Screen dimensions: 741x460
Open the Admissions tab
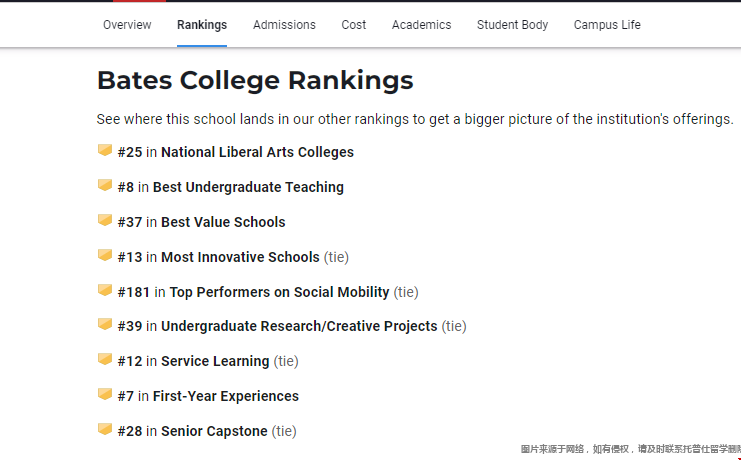pos(284,25)
